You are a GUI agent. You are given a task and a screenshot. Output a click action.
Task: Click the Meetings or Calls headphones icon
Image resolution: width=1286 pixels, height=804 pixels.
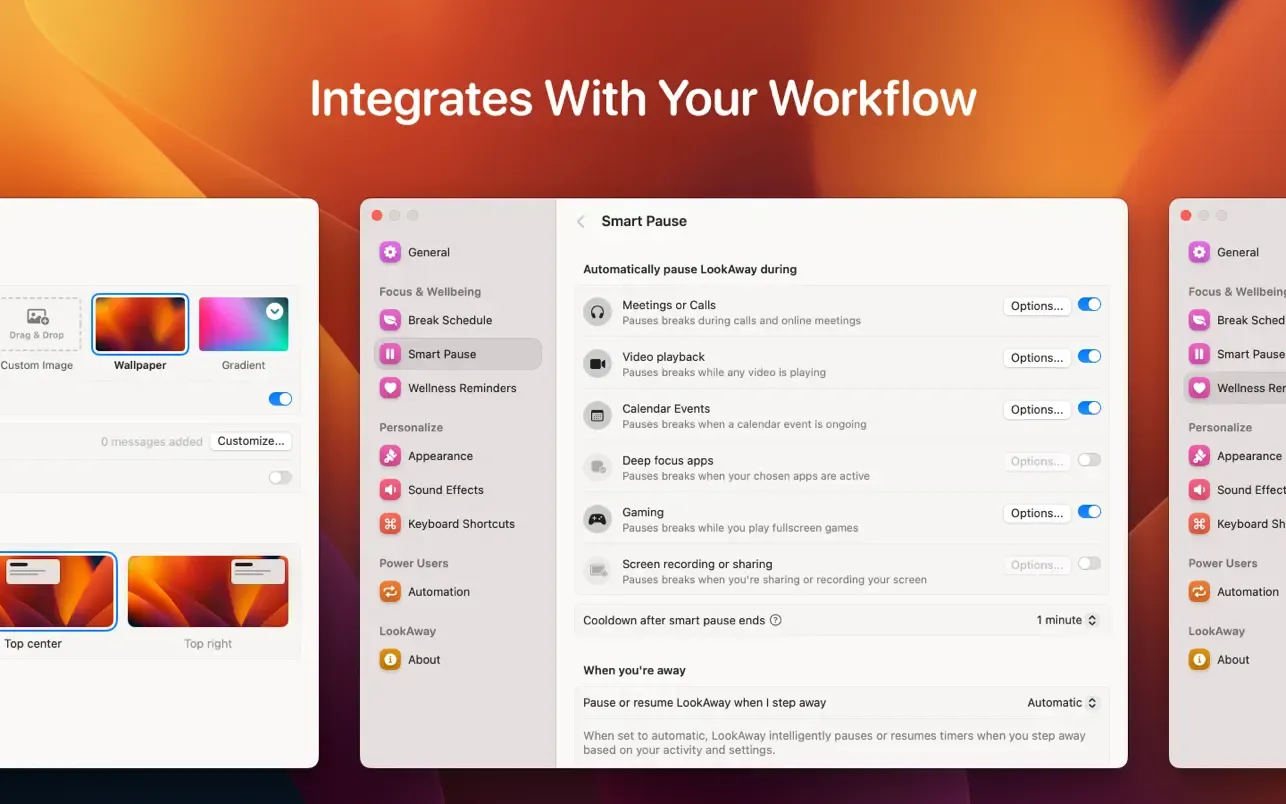pos(597,312)
